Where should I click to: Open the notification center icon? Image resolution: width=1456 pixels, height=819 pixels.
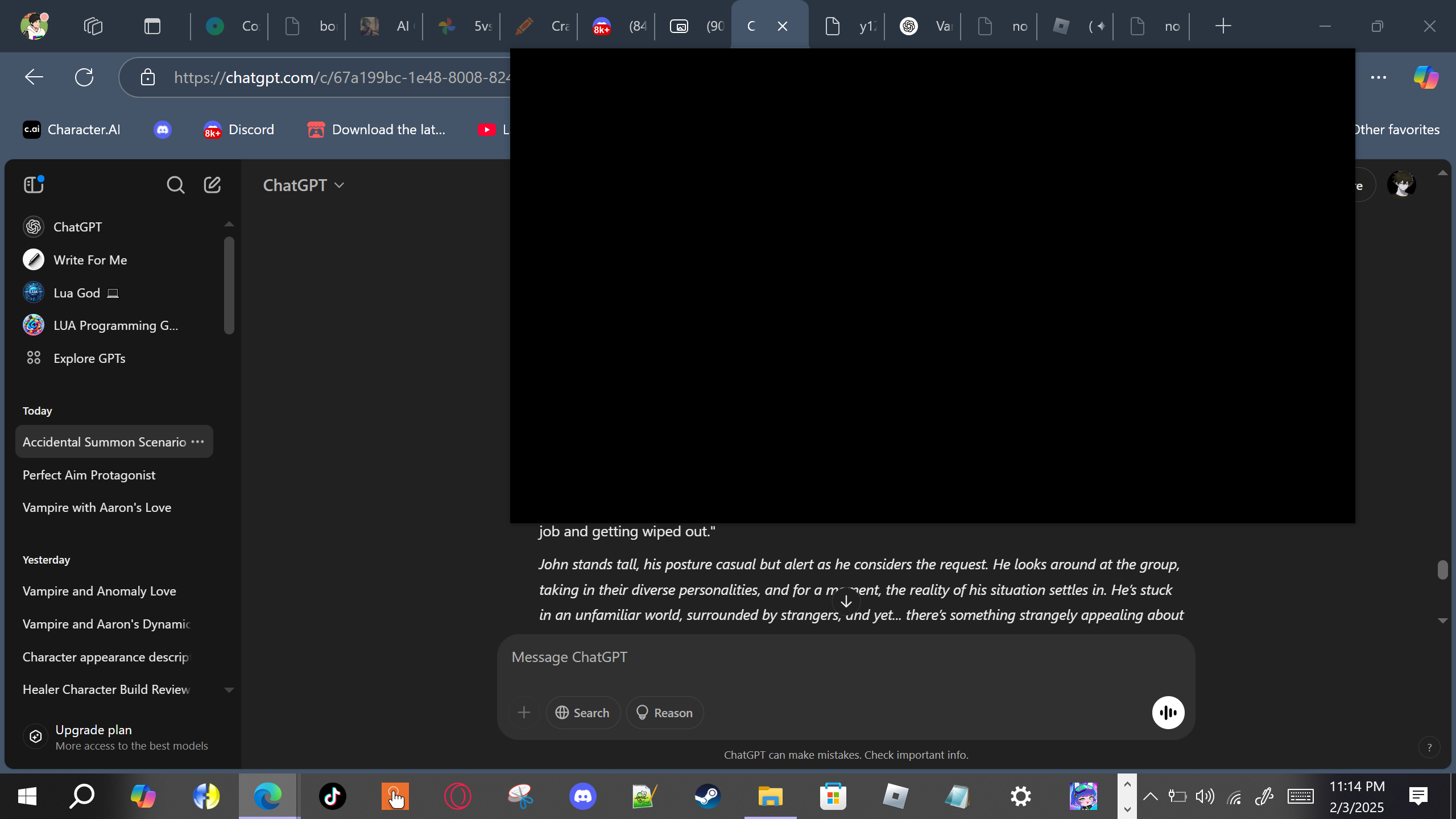(x=1418, y=796)
